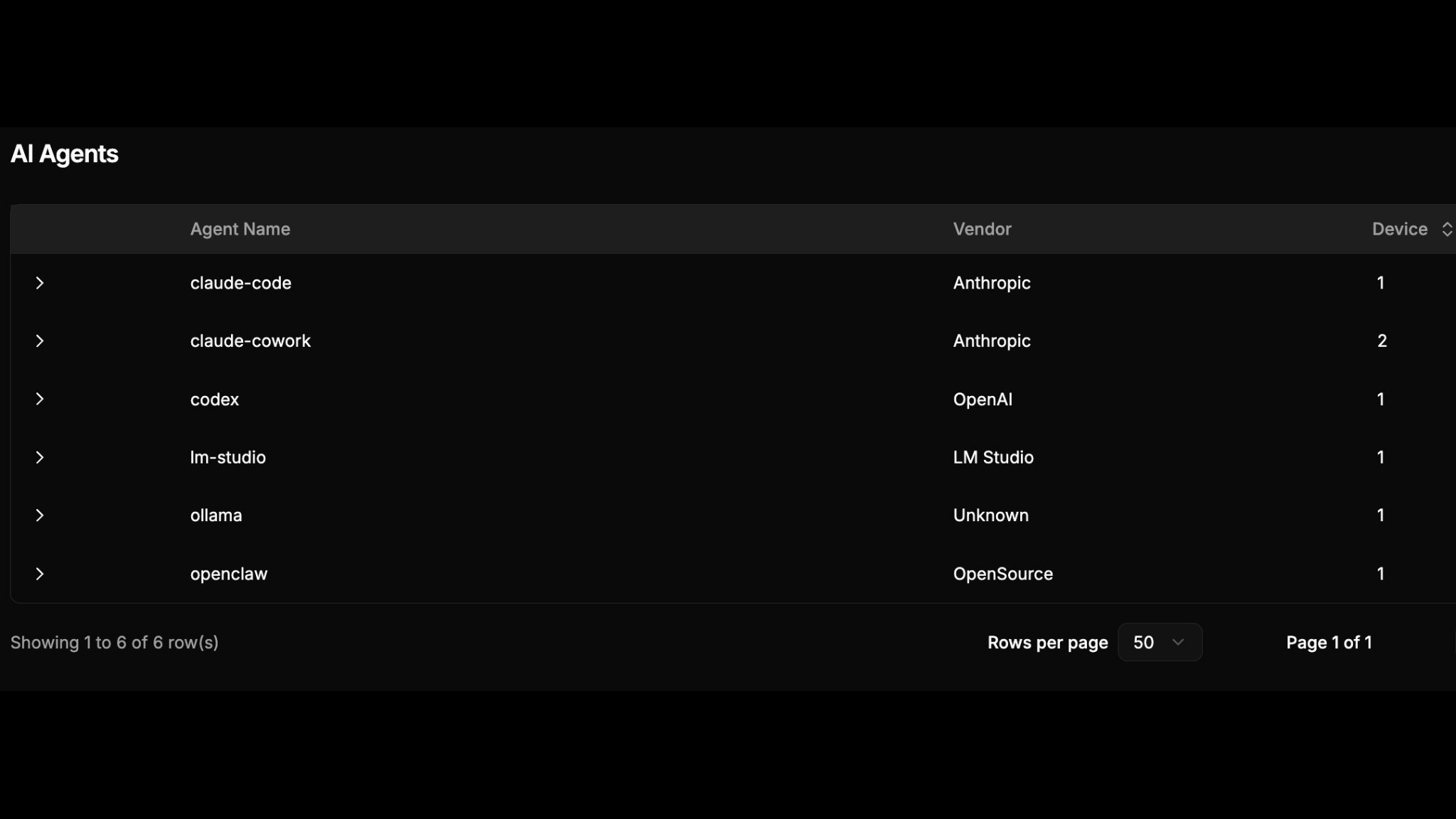The height and width of the screenshot is (819, 1456).
Task: Click the Vendor column header
Action: pyautogui.click(x=982, y=229)
